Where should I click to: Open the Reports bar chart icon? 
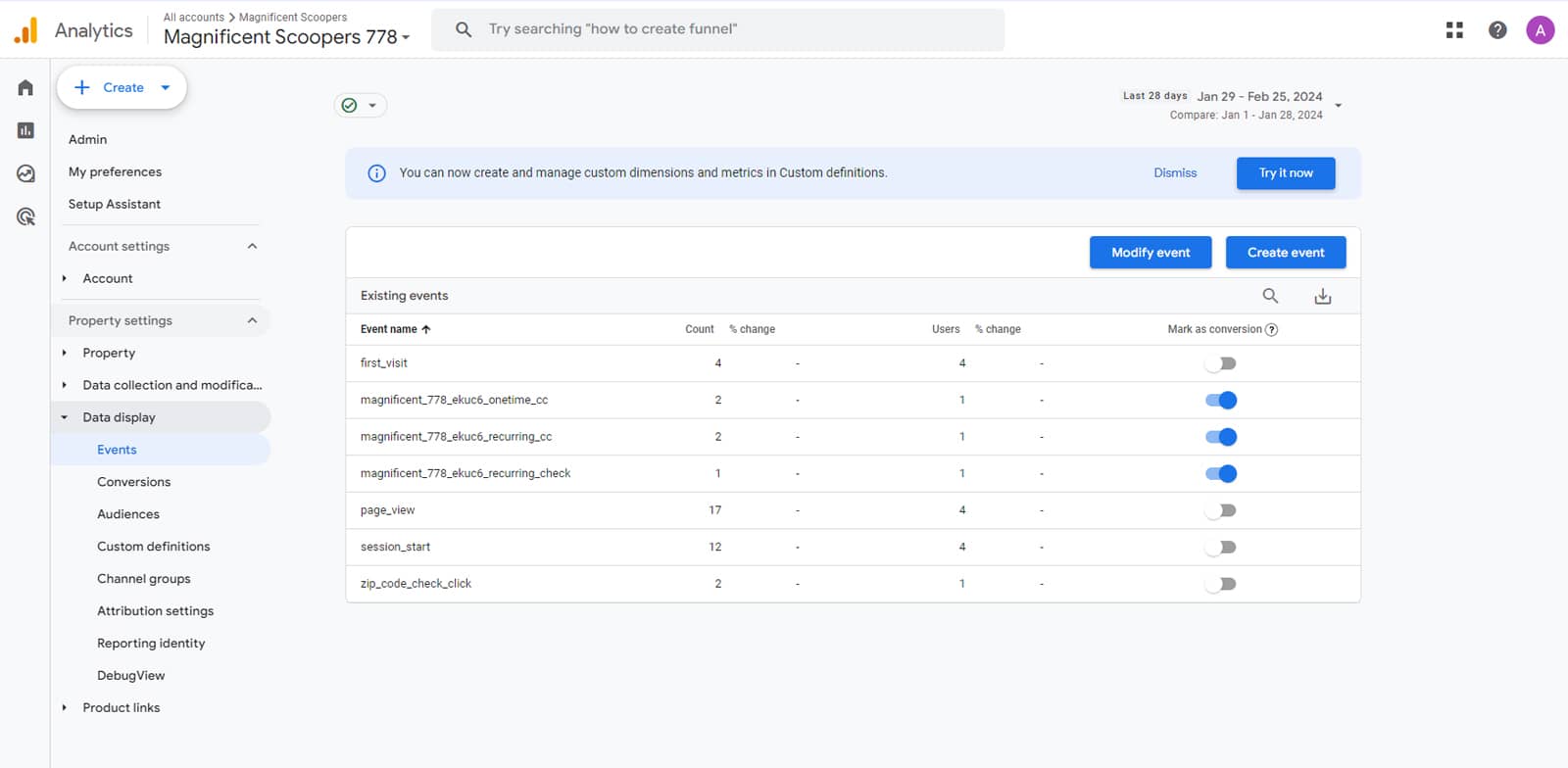25,130
